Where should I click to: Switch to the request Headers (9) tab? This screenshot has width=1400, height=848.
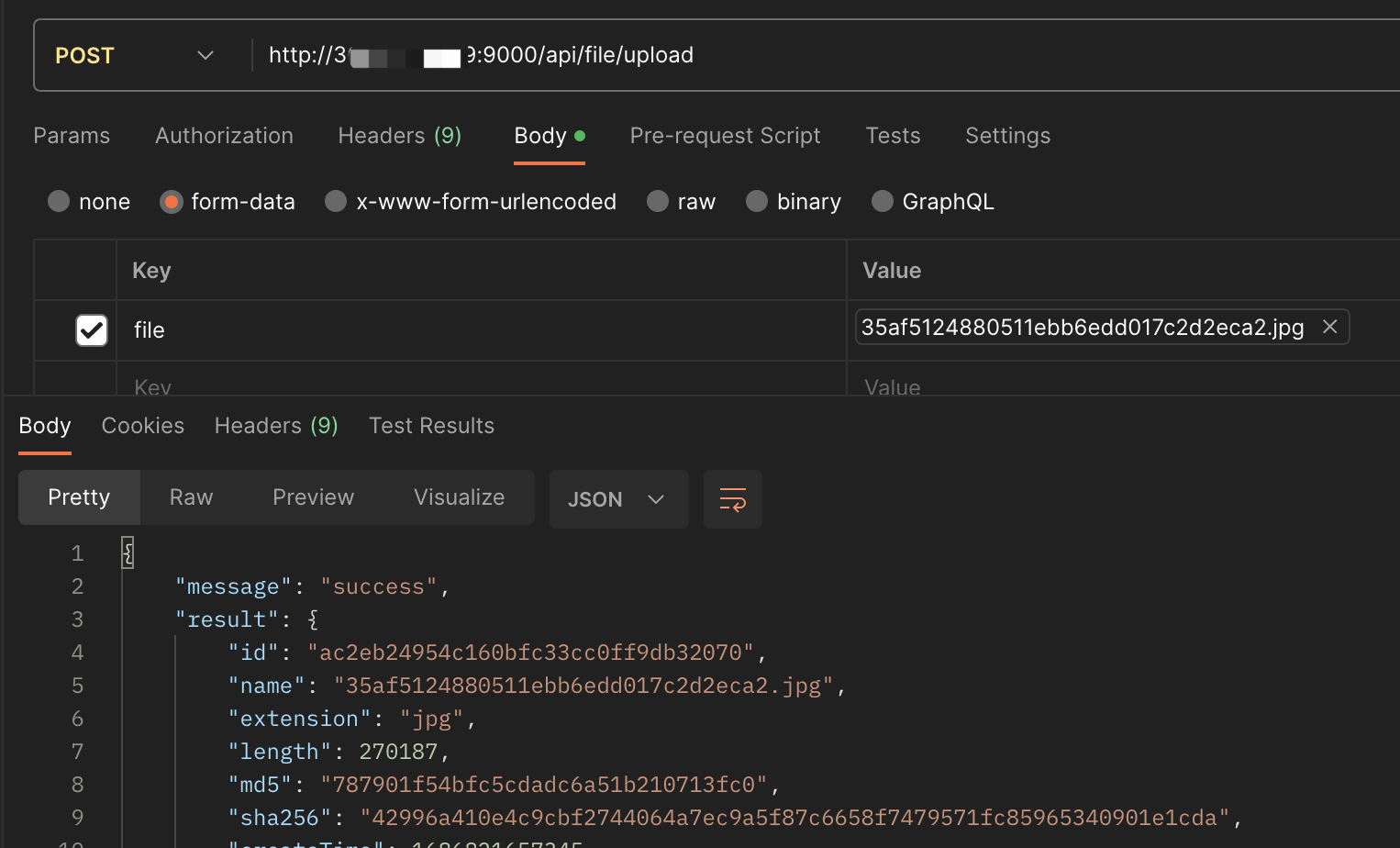tap(399, 135)
